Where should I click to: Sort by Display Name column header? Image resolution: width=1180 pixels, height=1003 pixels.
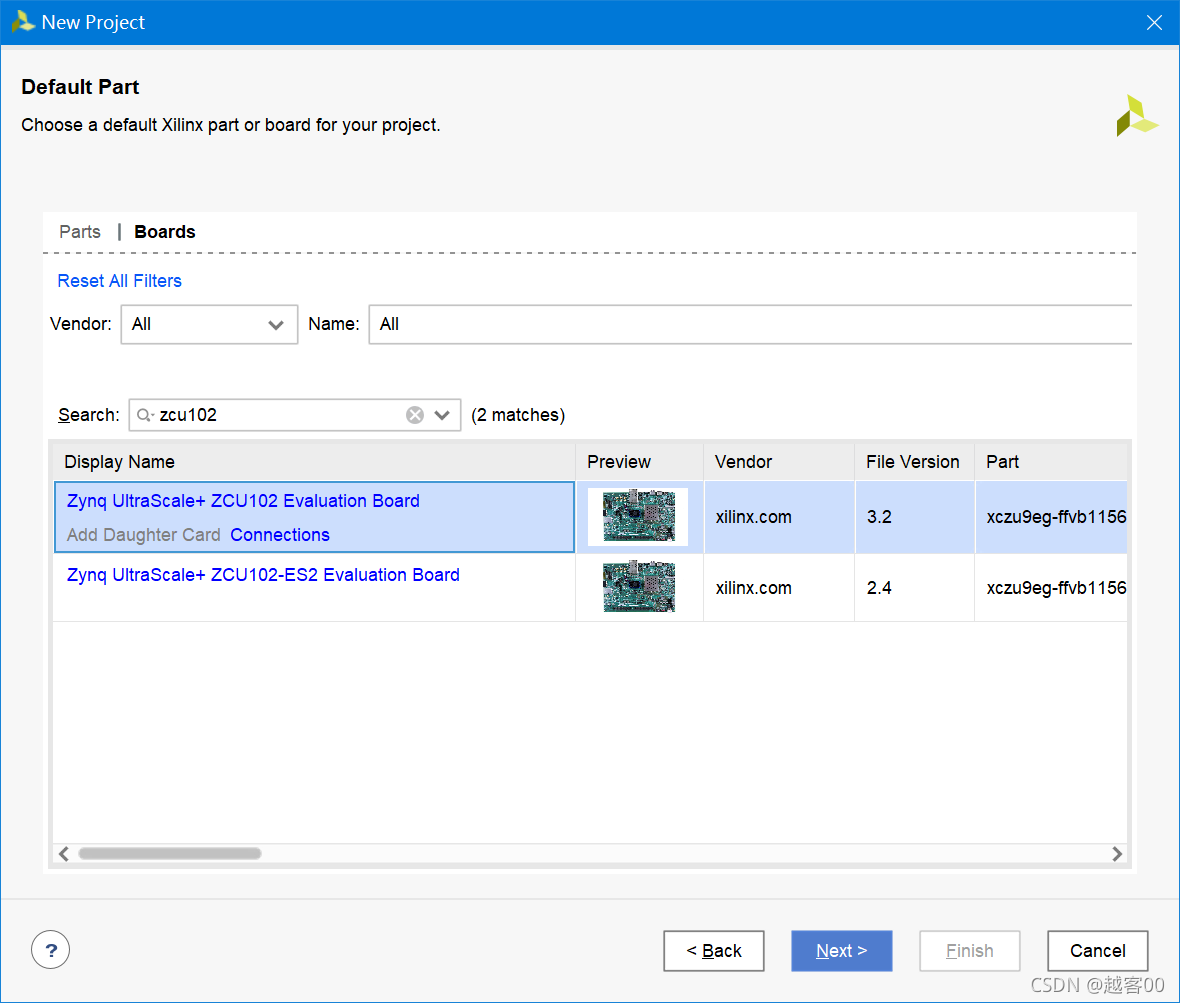click(315, 462)
